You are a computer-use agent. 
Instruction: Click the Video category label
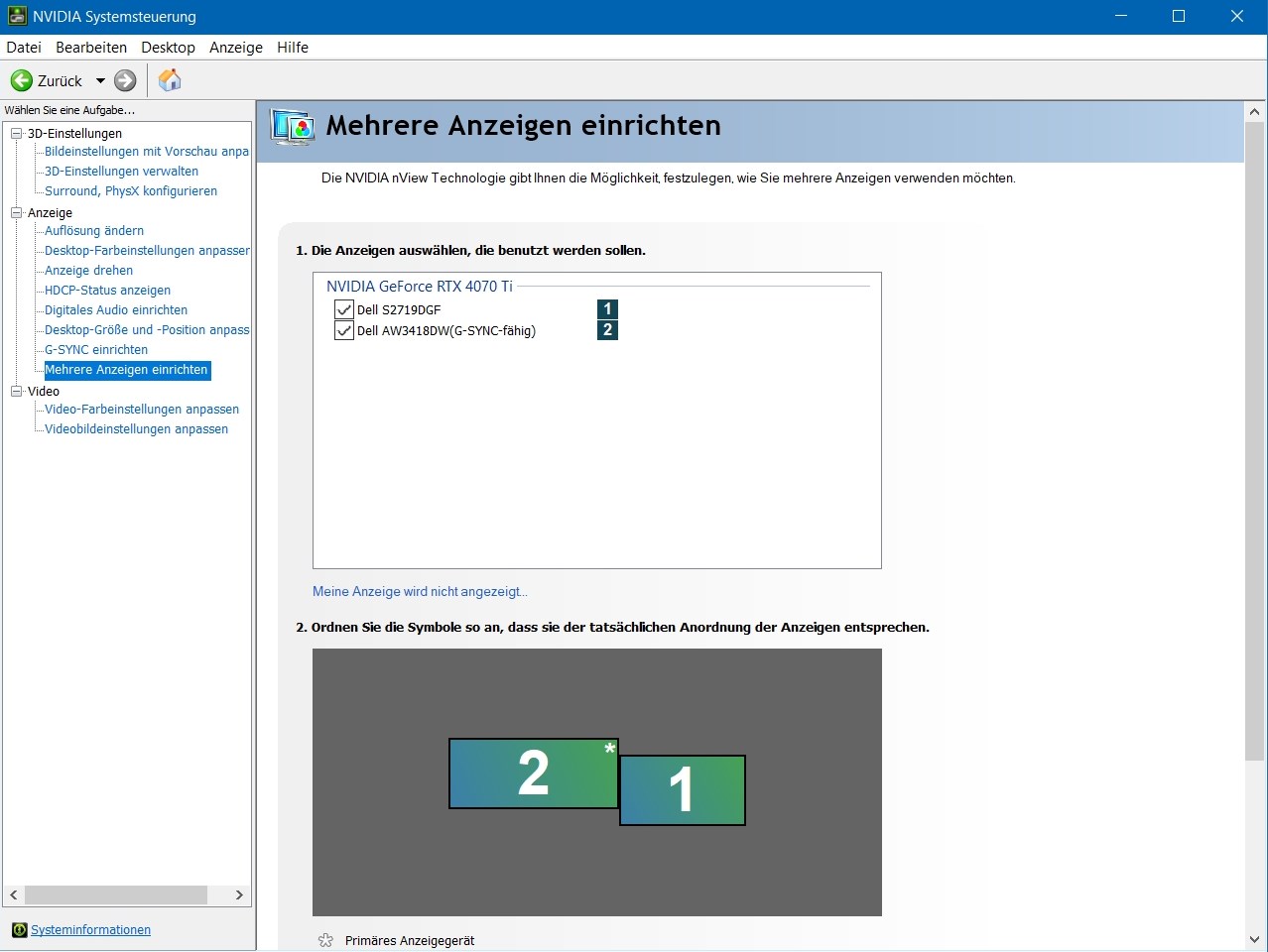coord(44,391)
